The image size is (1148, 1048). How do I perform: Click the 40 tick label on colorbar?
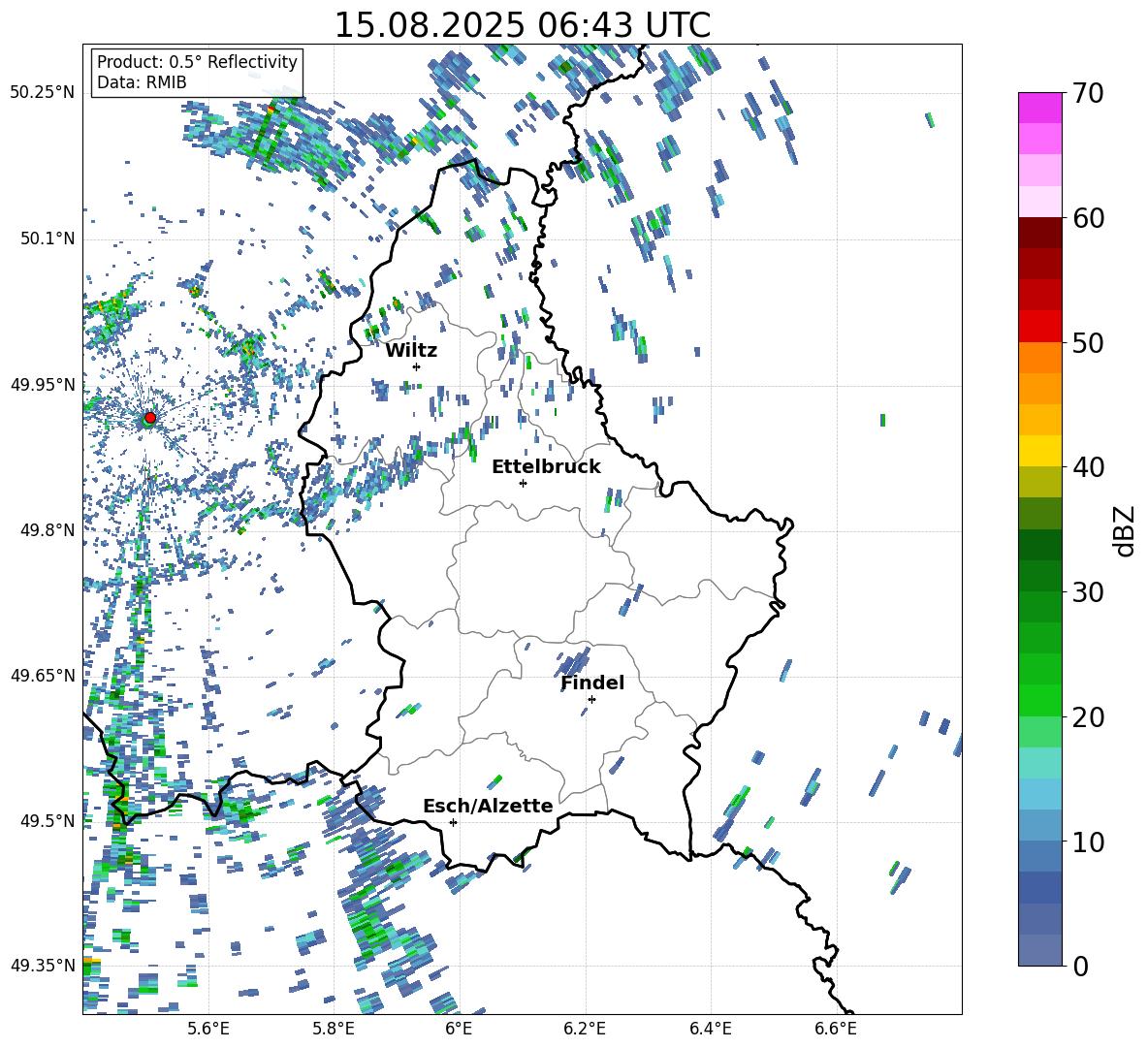click(1088, 467)
